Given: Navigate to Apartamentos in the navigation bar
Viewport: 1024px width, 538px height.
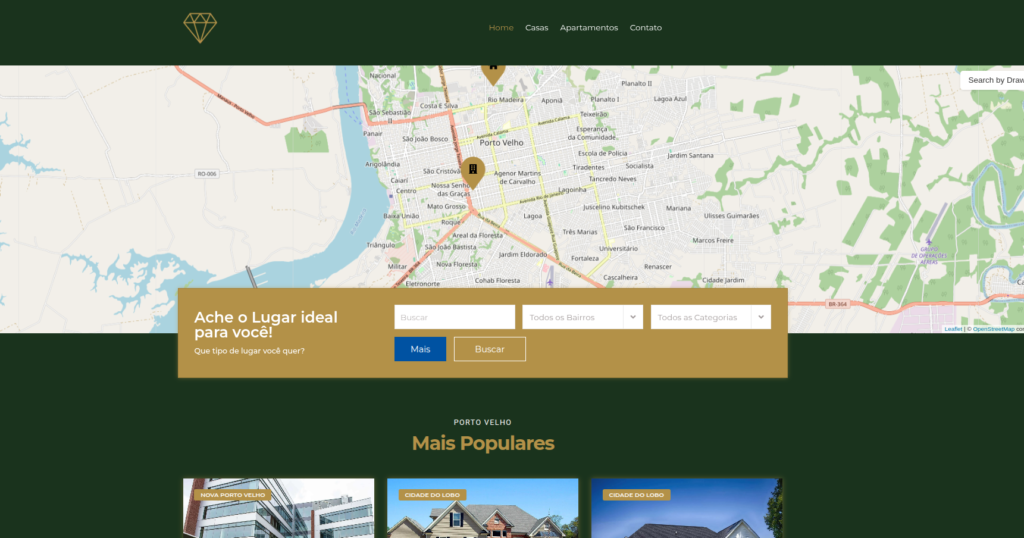Looking at the screenshot, I should (x=589, y=28).
